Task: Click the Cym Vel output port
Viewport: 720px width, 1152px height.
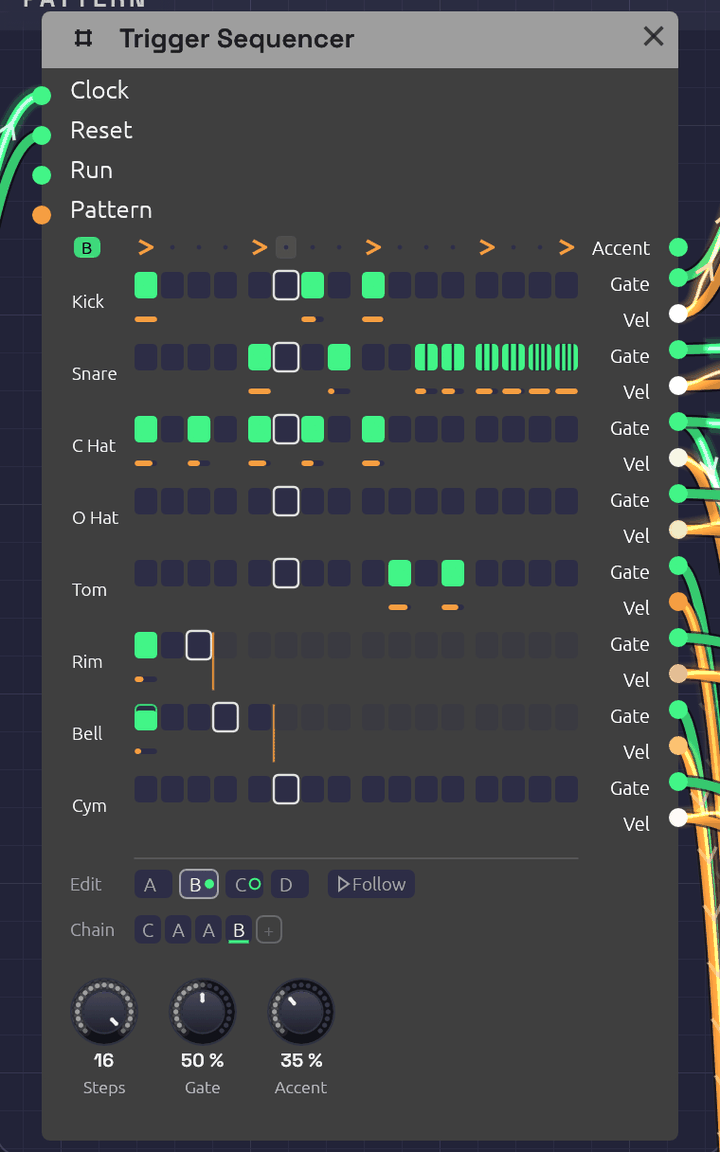Action: pyautogui.click(x=678, y=818)
